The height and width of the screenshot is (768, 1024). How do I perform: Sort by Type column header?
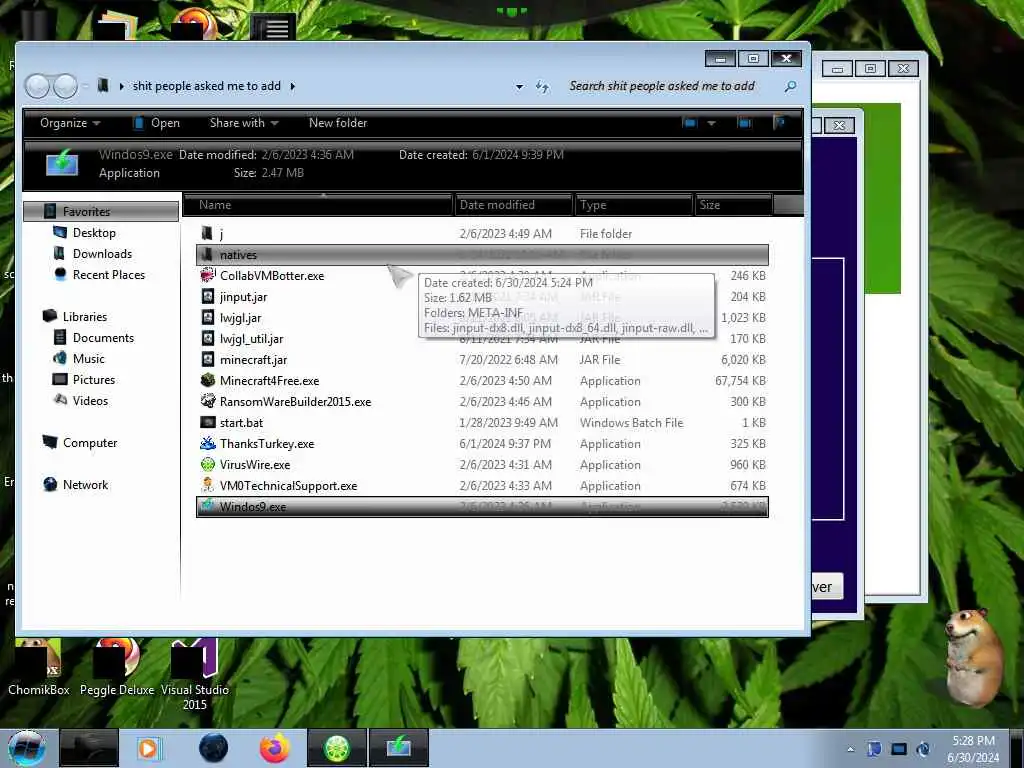[633, 205]
